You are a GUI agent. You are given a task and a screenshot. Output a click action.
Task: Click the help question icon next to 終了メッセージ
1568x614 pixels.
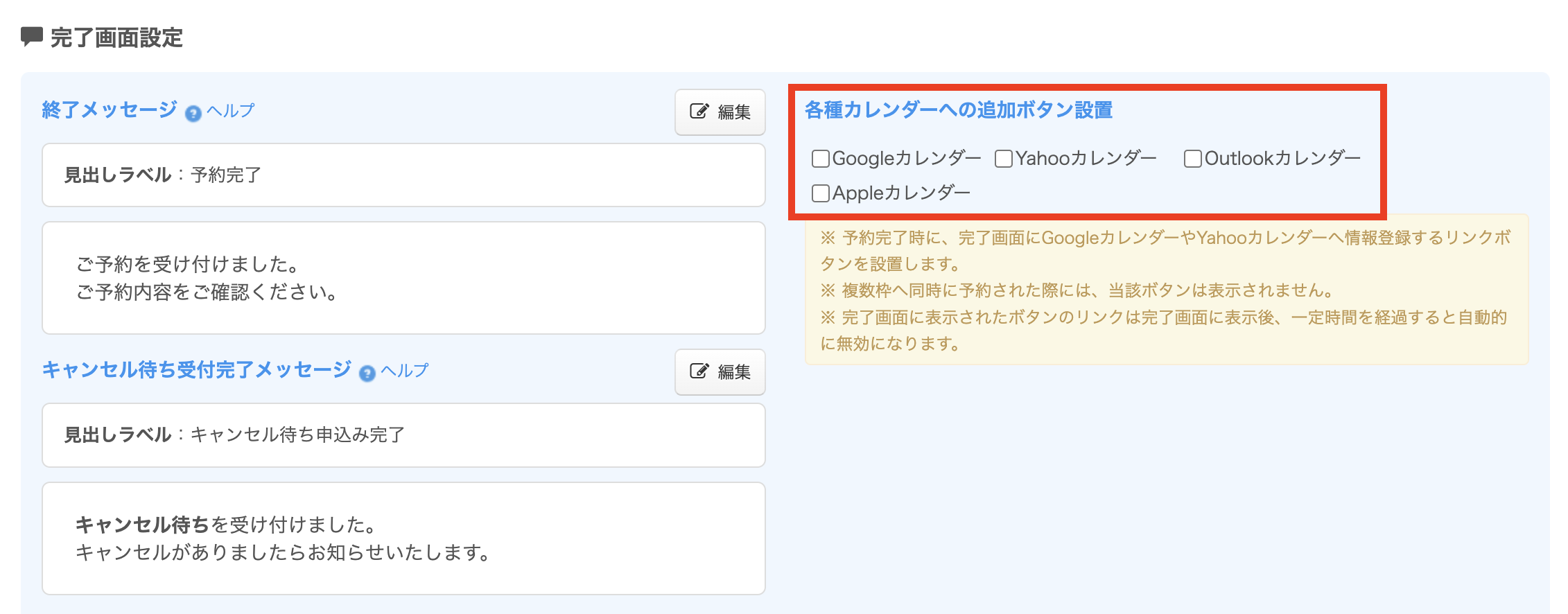[193, 114]
